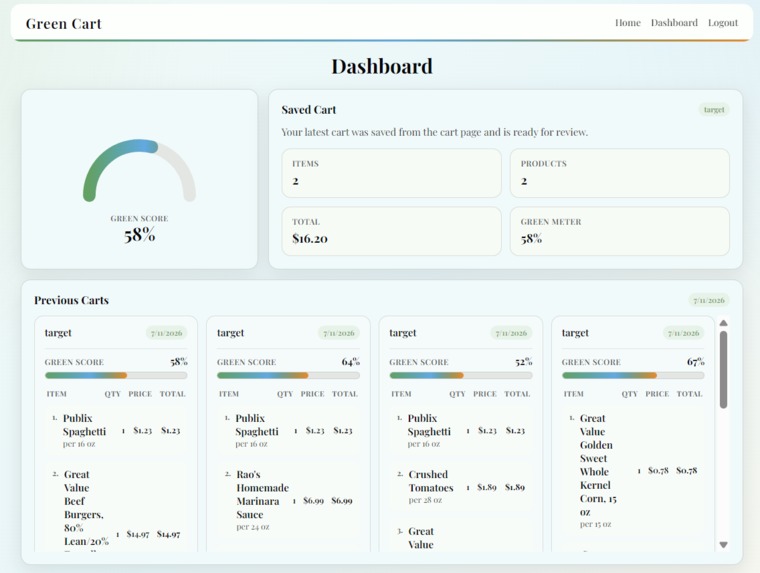The height and width of the screenshot is (573, 760).
Task: Click the 67% score on fourth cart card
Action: point(696,362)
